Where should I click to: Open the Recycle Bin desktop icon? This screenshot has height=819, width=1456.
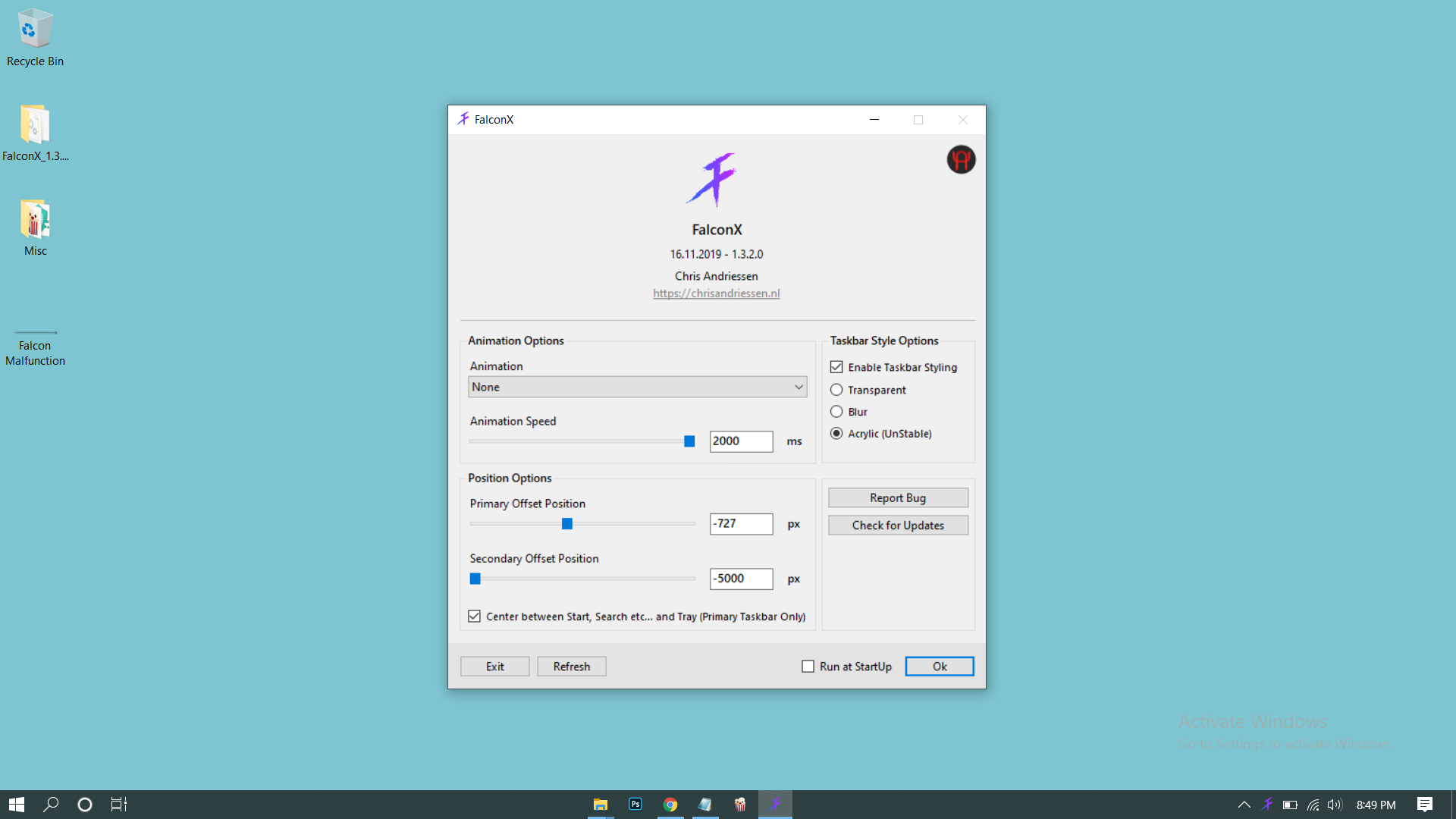tap(35, 38)
